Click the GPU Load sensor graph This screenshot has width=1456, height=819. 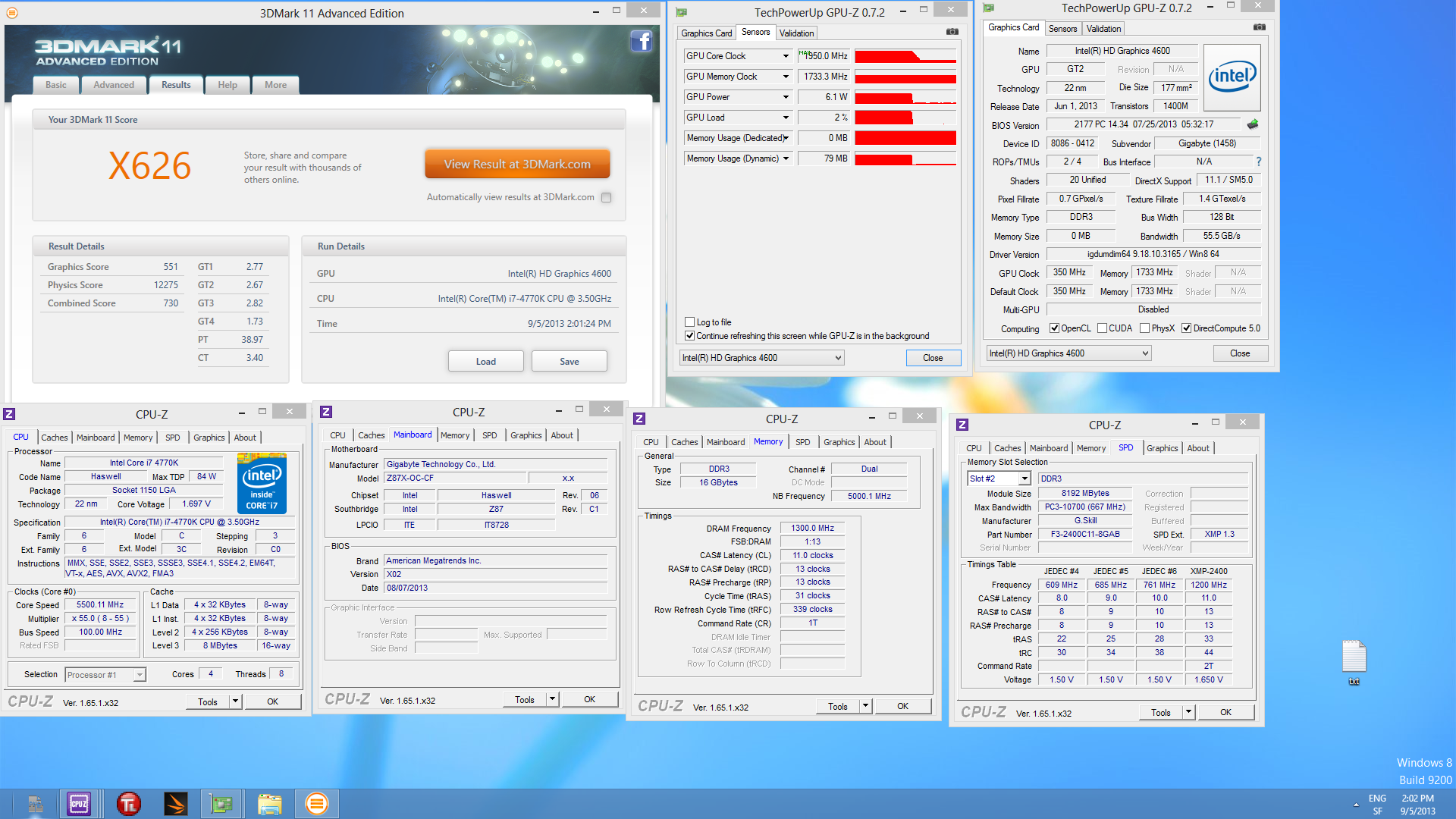[x=905, y=118]
